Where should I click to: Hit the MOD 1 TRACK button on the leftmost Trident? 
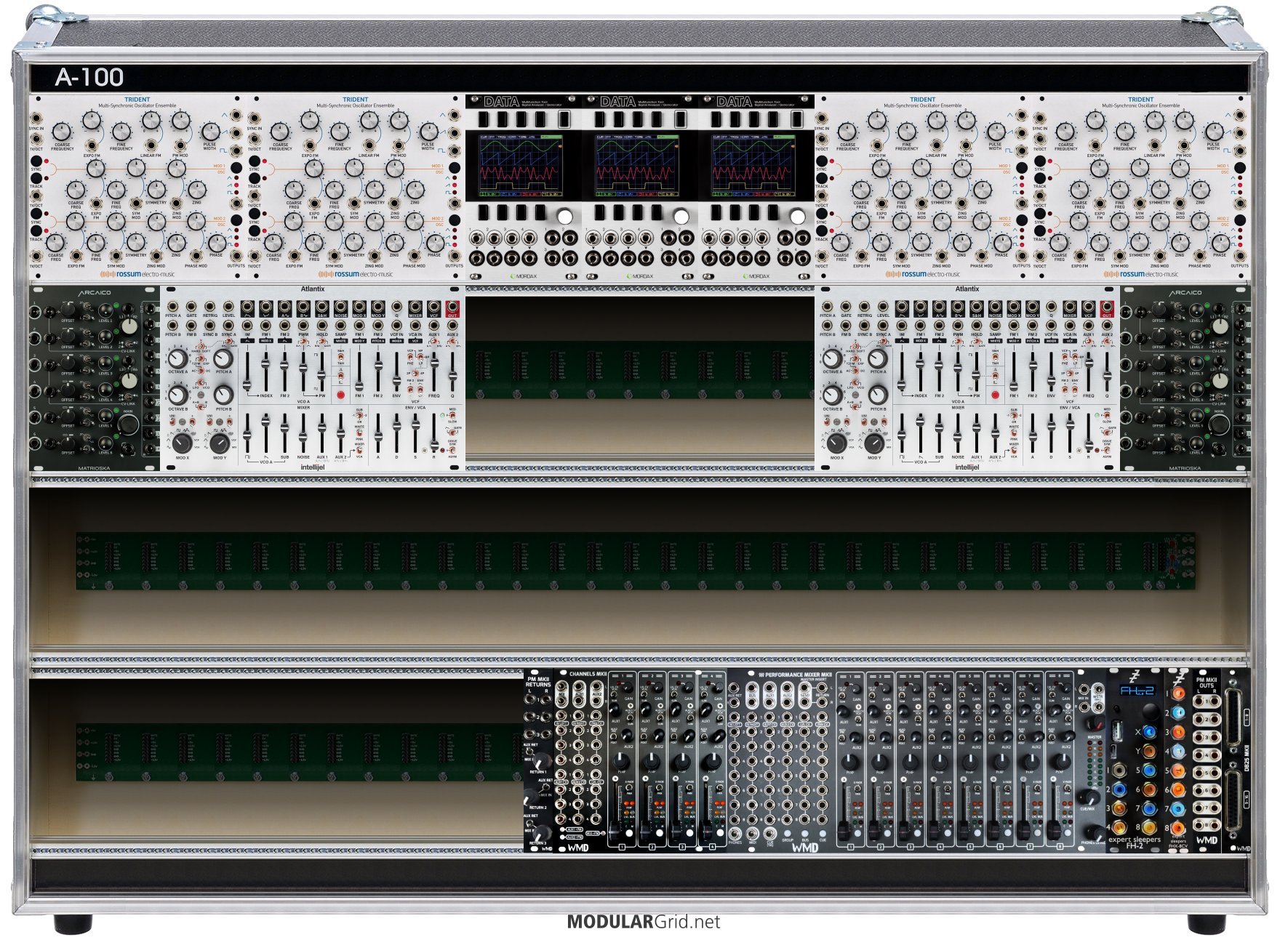(36, 178)
